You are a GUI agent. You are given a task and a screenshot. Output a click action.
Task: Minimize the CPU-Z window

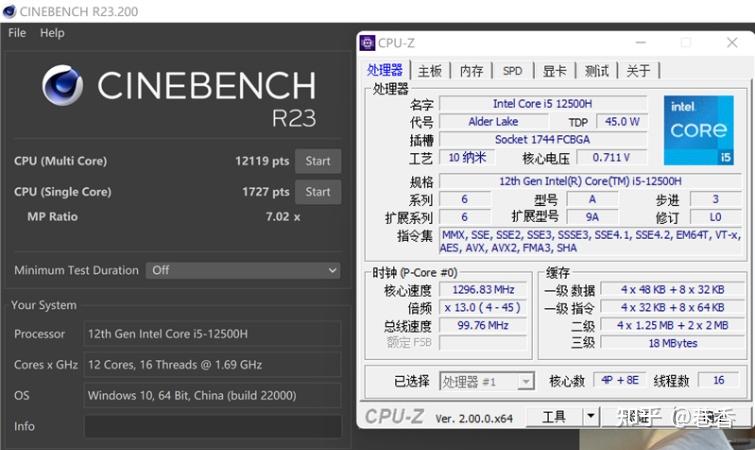click(640, 43)
